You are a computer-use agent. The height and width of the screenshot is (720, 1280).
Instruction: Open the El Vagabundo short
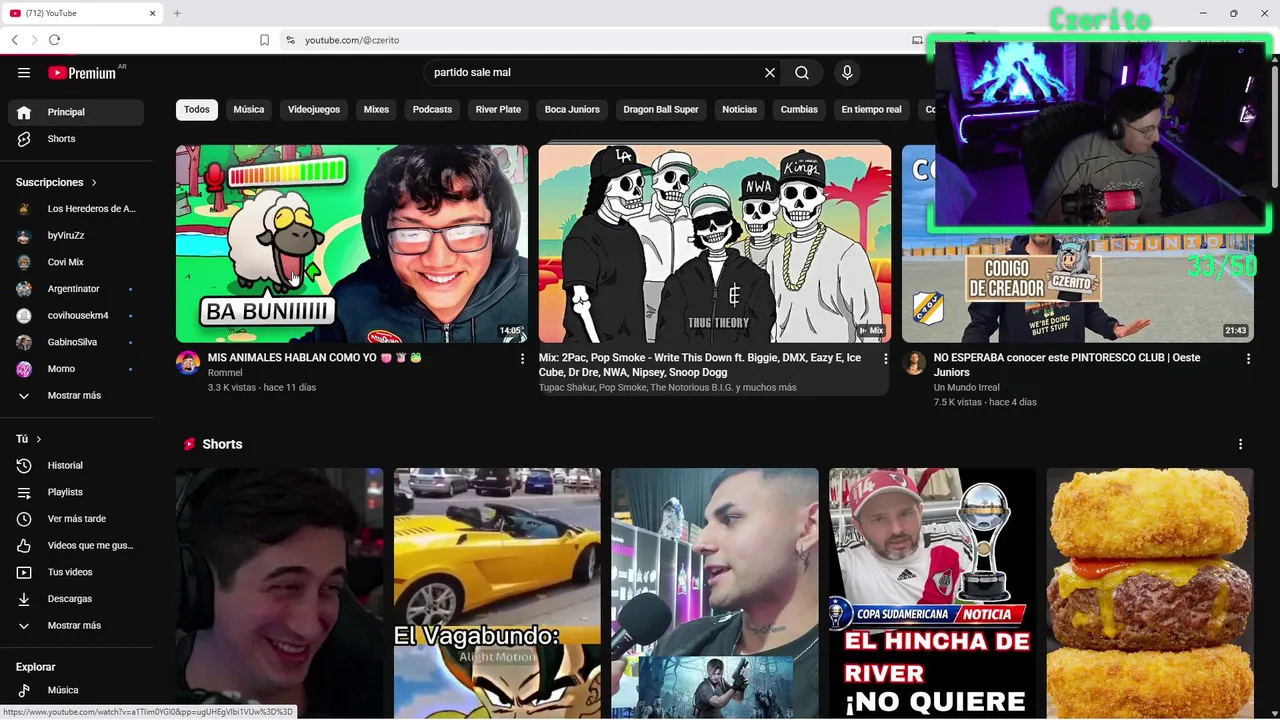(x=497, y=593)
